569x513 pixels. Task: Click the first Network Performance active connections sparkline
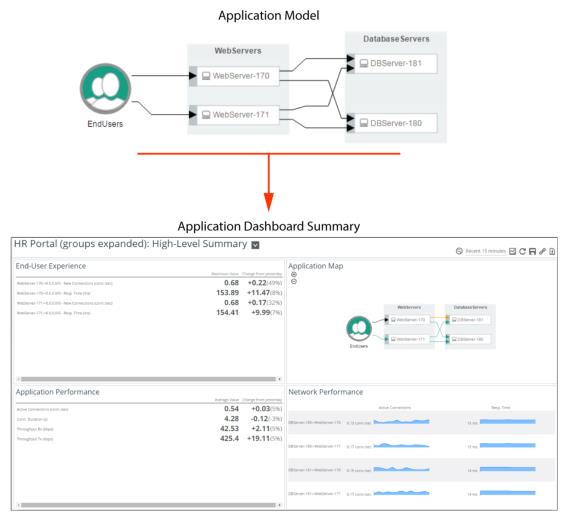(401, 422)
